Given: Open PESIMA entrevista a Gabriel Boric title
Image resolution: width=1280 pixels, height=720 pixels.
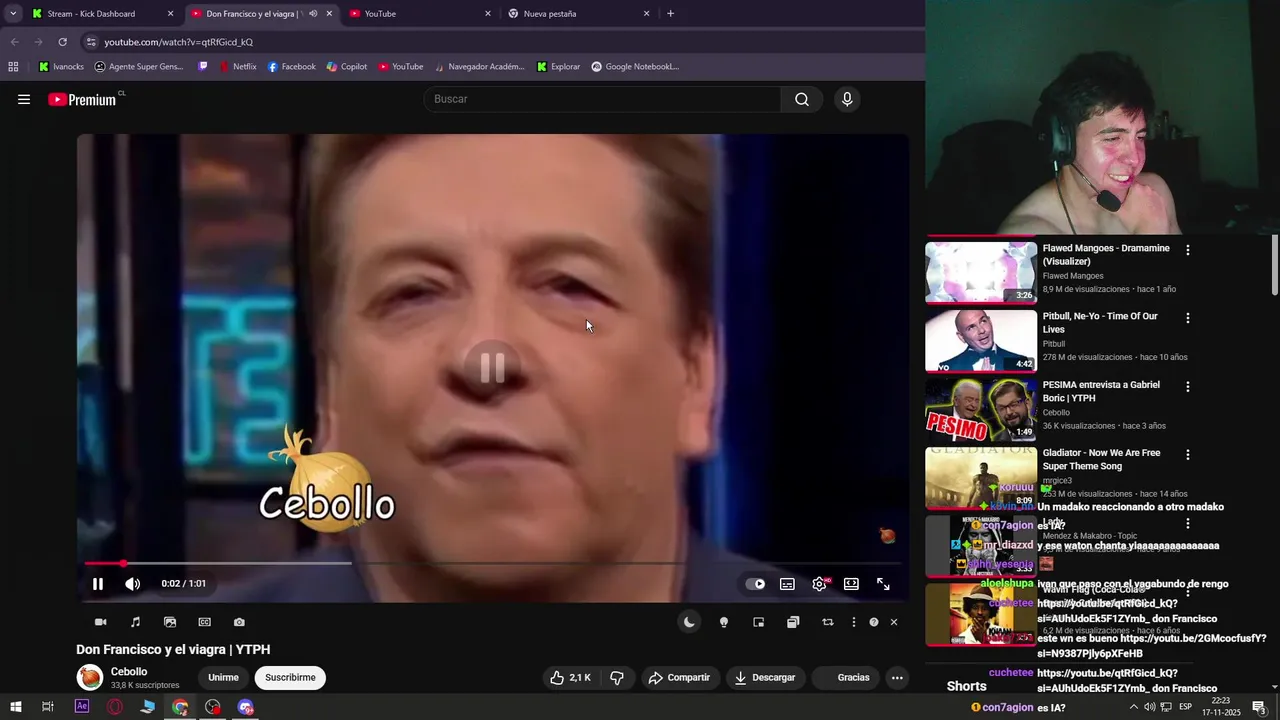Looking at the screenshot, I should pyautogui.click(x=1101, y=391).
